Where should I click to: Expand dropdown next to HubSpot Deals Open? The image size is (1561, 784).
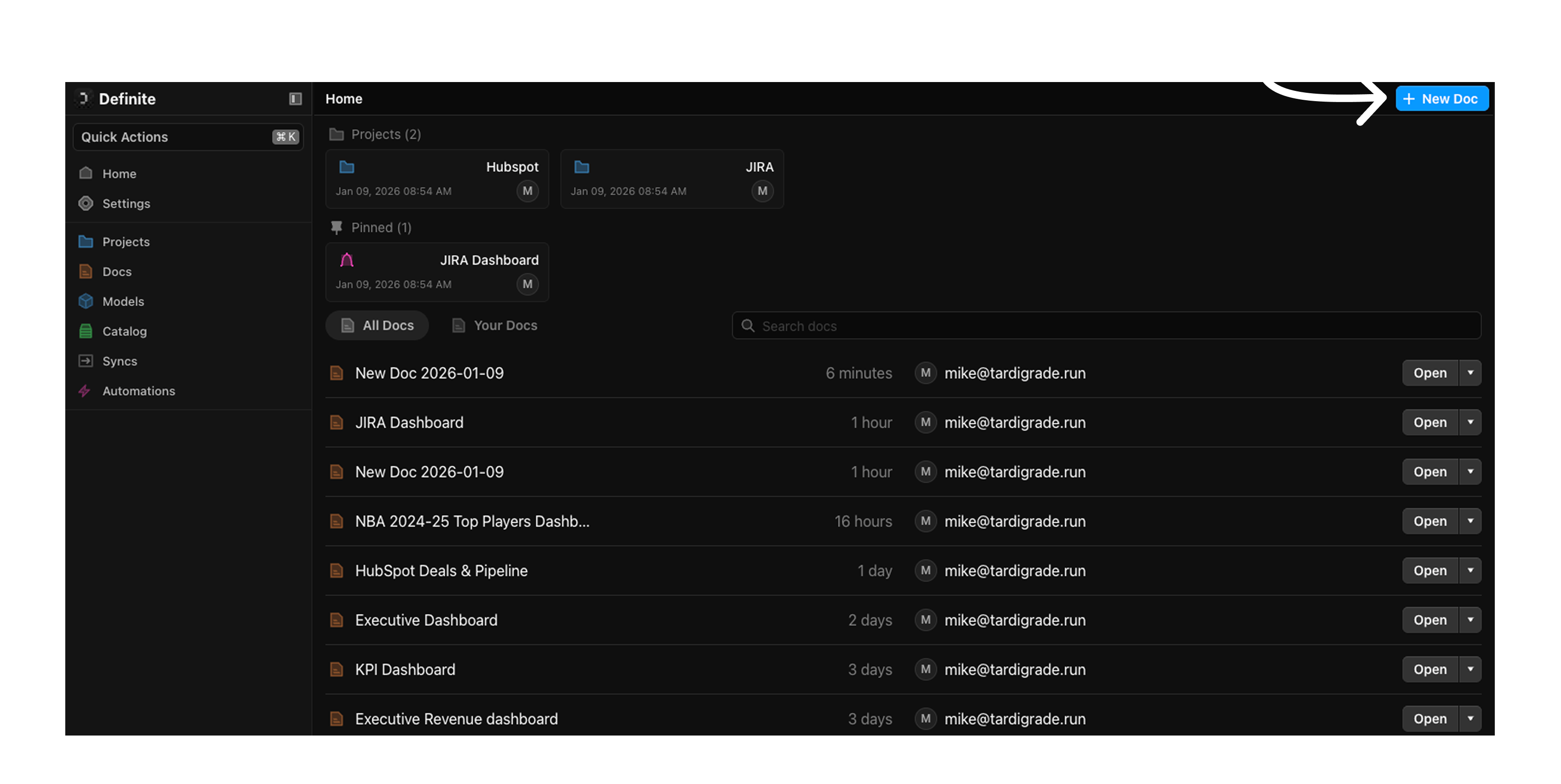pos(1470,571)
